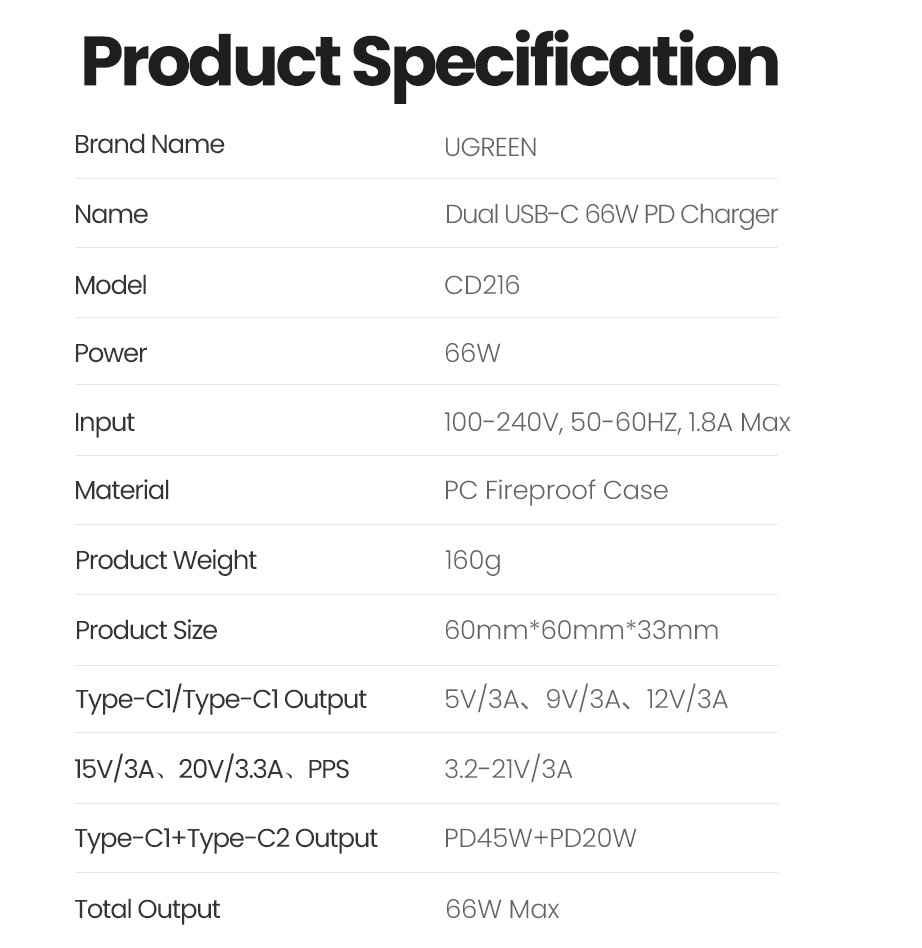
Task: Click the PD45W+PD20W value
Action: 540,838
